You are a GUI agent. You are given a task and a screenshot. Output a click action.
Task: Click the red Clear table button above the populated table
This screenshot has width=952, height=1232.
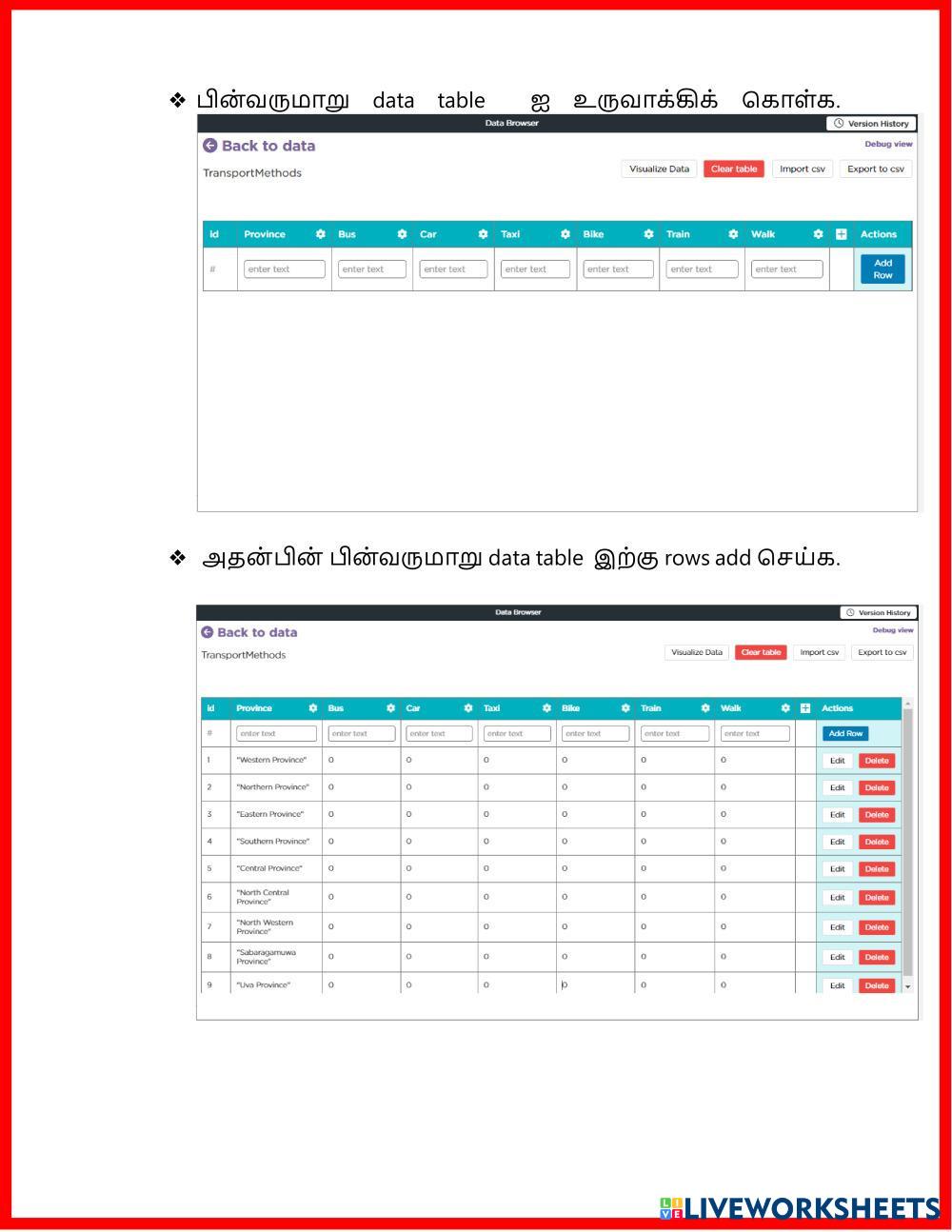pyautogui.click(x=761, y=652)
